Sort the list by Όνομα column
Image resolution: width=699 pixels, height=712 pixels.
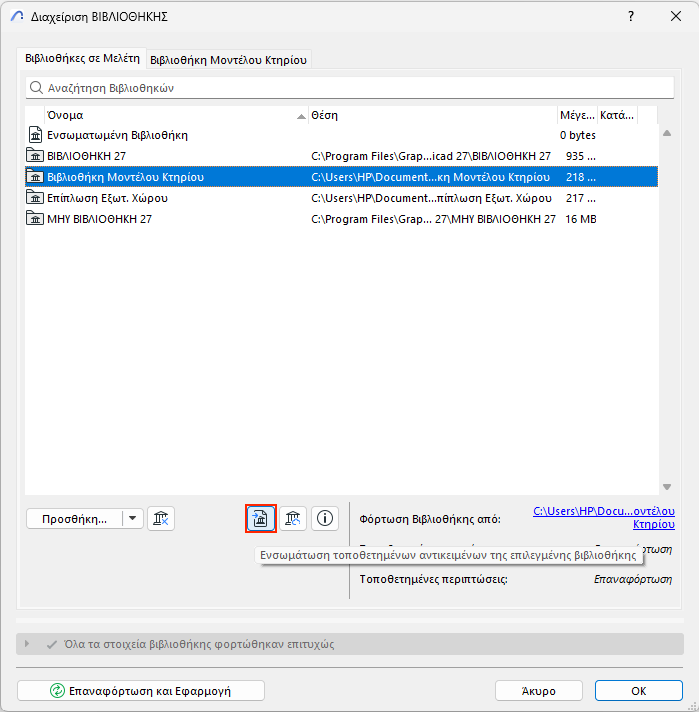(177, 115)
